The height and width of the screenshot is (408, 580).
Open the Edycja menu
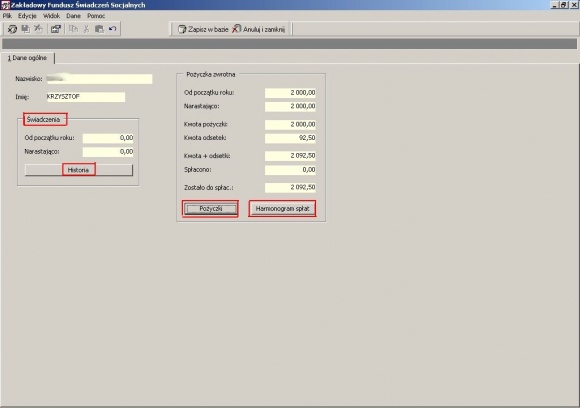[27, 16]
